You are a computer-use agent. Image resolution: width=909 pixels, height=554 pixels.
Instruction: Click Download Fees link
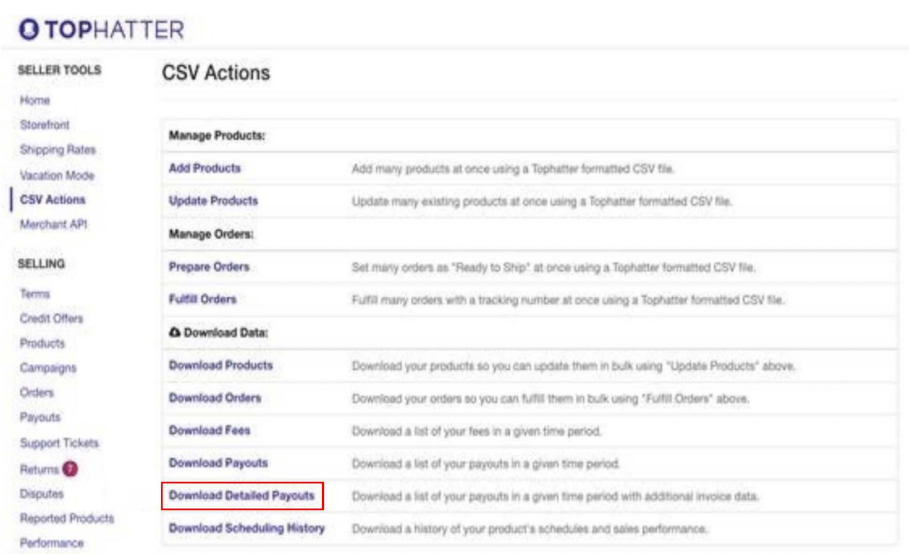coord(209,430)
